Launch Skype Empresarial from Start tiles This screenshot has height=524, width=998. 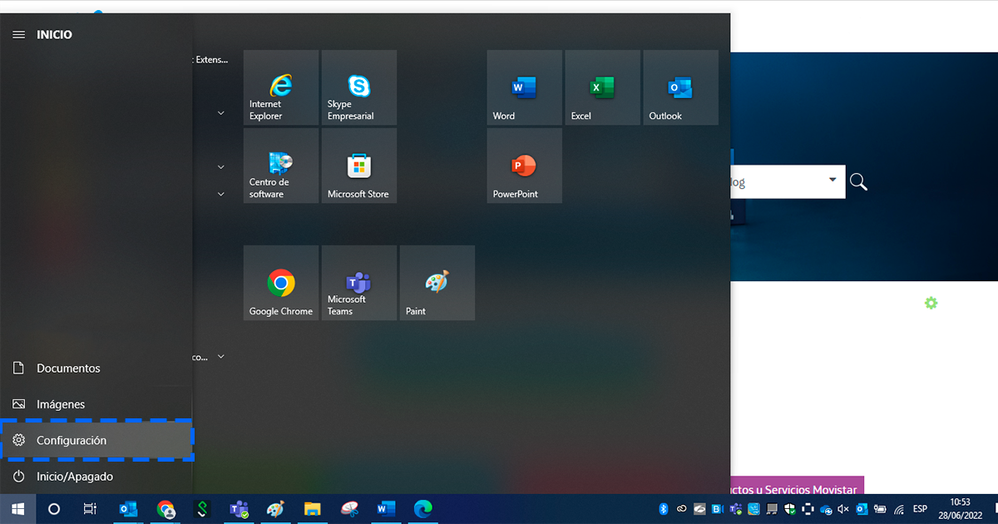(x=359, y=88)
